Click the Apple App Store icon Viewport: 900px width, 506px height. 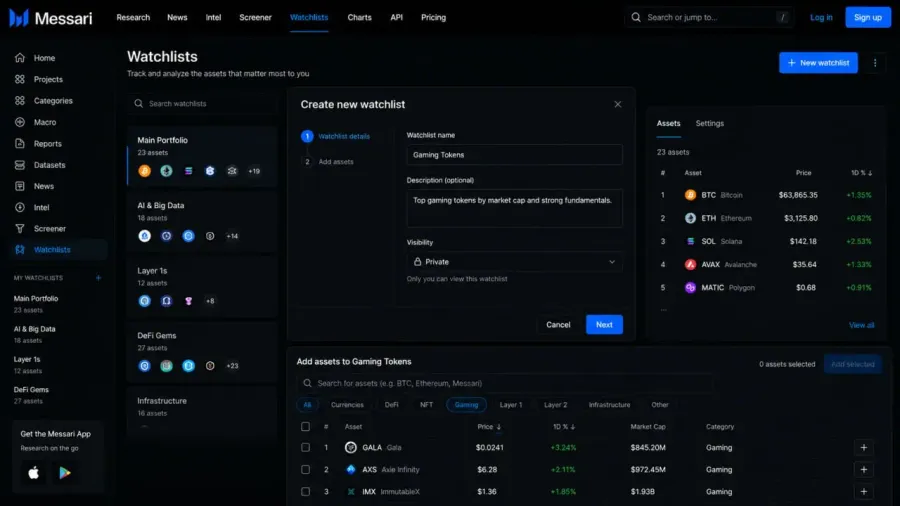click(34, 473)
